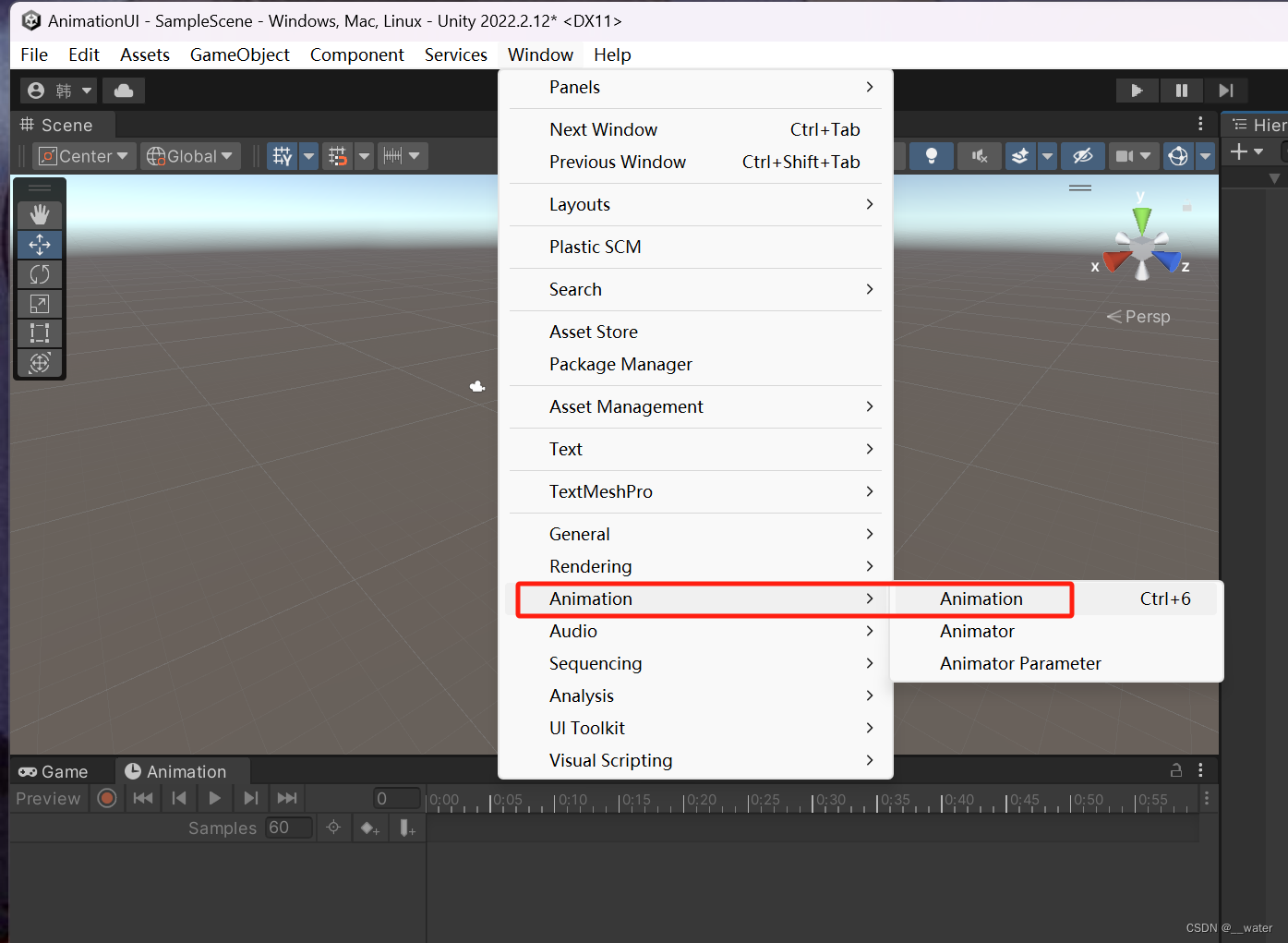The height and width of the screenshot is (943, 1288).
Task: Open the Component menu
Action: pyautogui.click(x=356, y=54)
